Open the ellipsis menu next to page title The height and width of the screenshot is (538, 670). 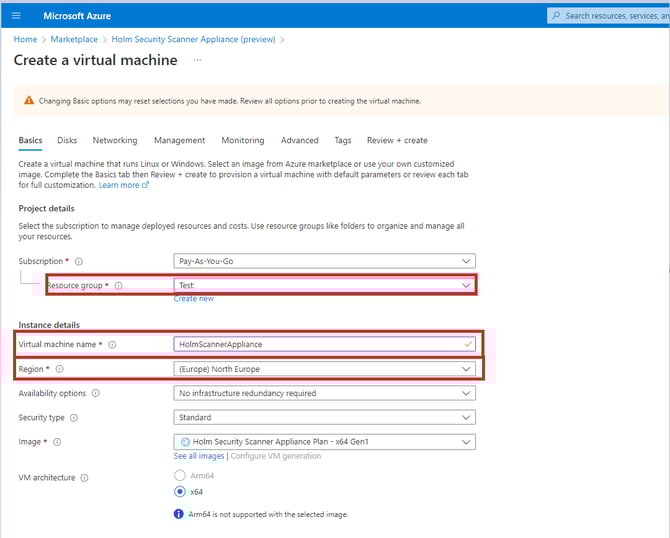coord(197,60)
